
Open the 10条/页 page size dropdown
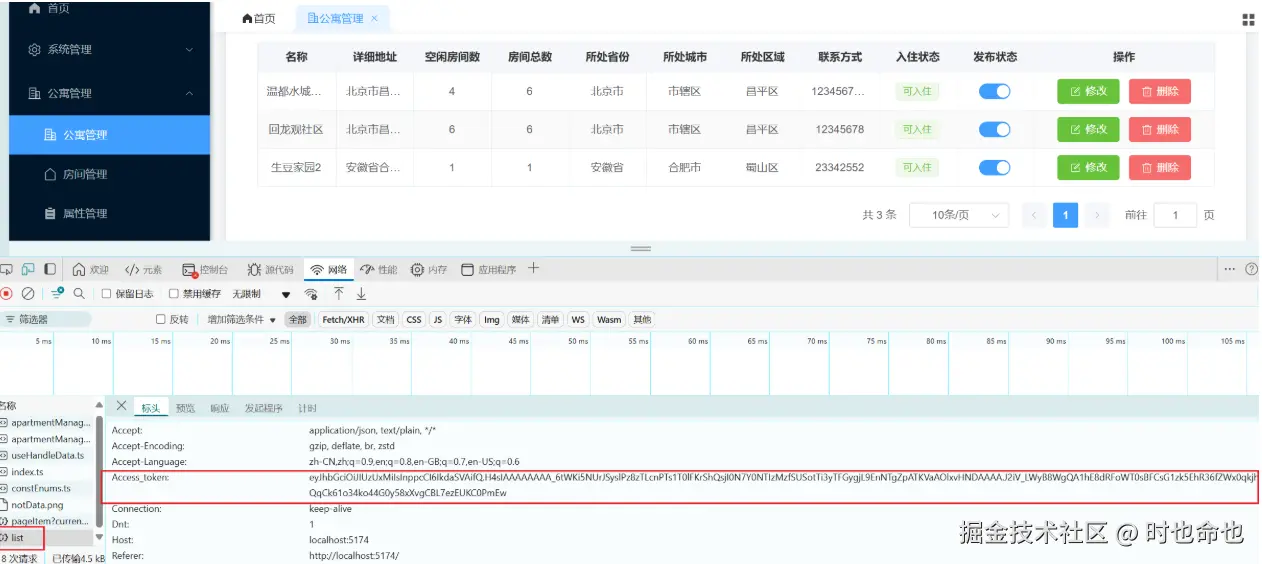click(958, 215)
